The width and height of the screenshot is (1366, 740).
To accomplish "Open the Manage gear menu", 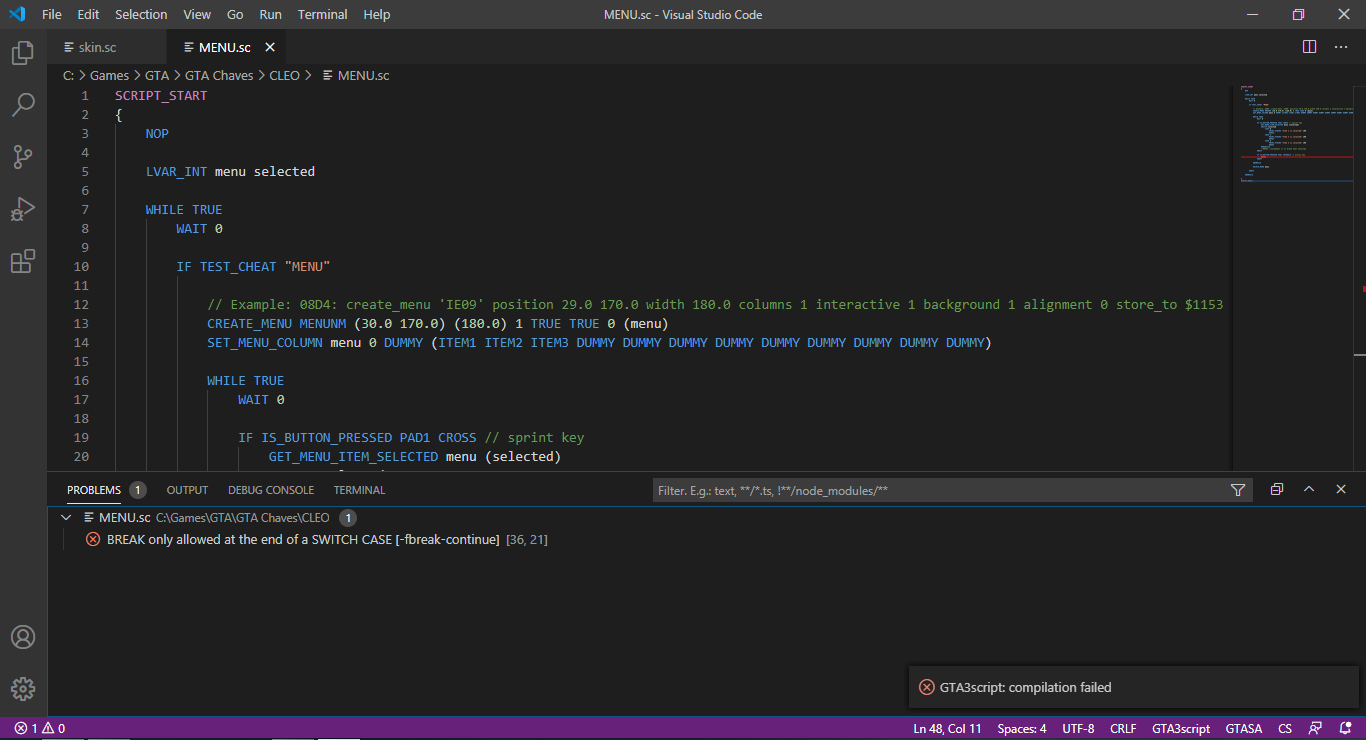I will pyautogui.click(x=23, y=689).
